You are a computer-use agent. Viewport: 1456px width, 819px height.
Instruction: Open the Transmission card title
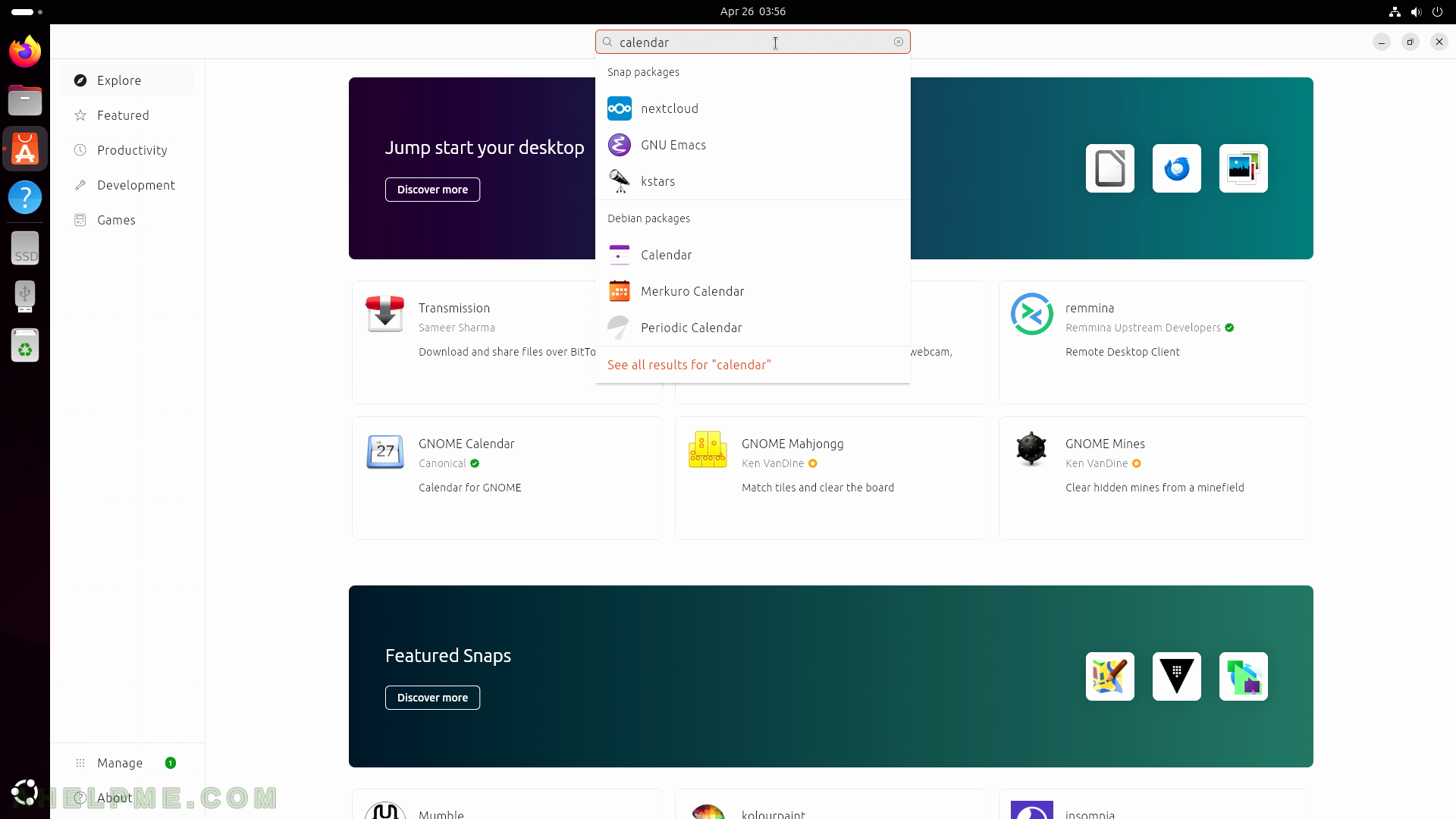pyautogui.click(x=454, y=308)
